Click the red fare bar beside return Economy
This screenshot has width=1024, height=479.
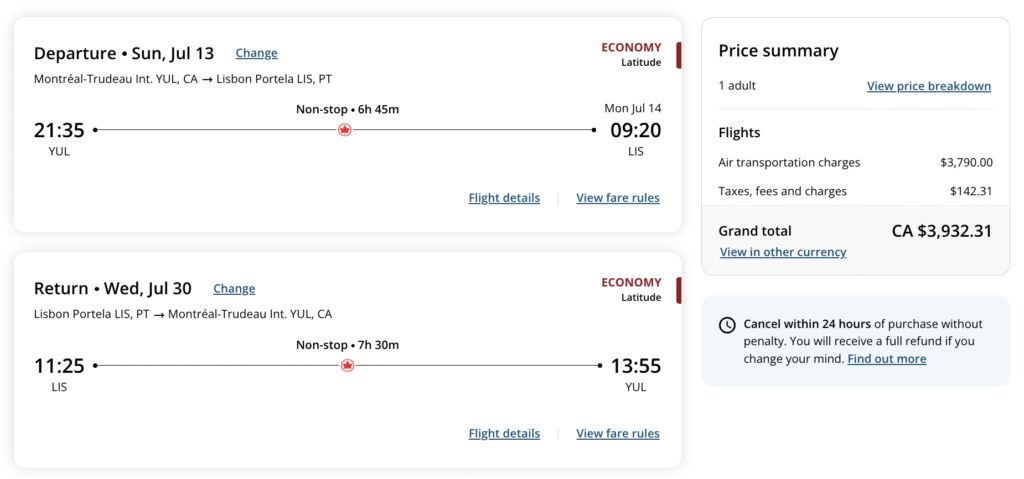tap(679, 291)
